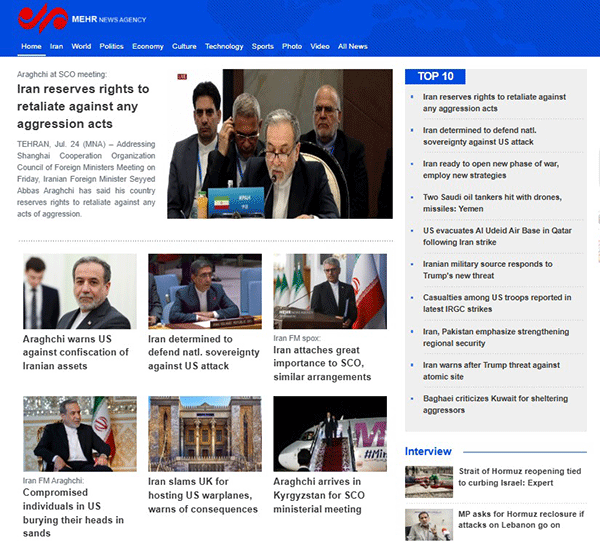Click the main SCO meeting lead photo
Image resolution: width=600 pixels, height=543 pixels.
[x=280, y=144]
